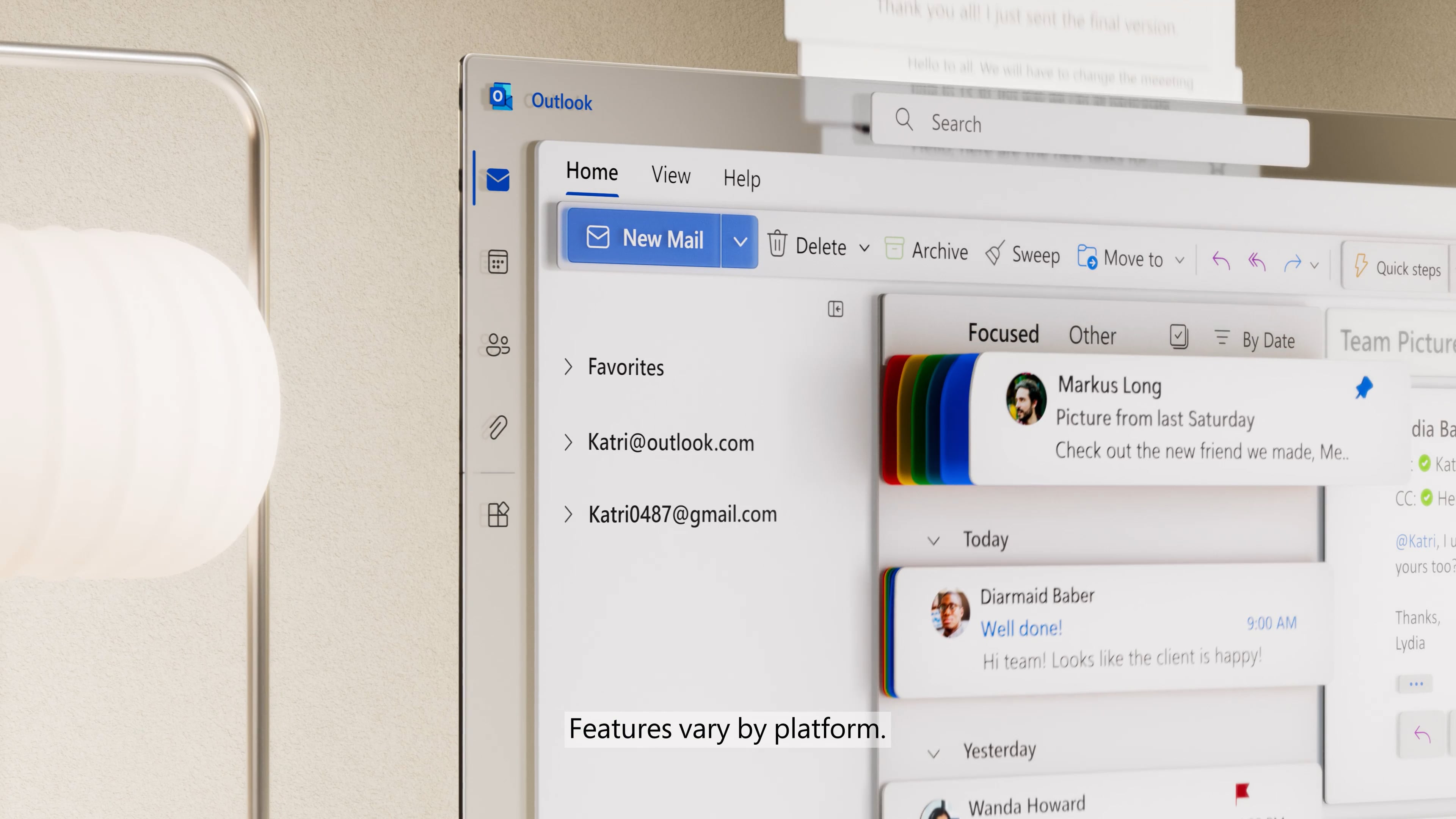Open the Calendar icon in sidebar
Screen dimensions: 1456x819
[497, 262]
